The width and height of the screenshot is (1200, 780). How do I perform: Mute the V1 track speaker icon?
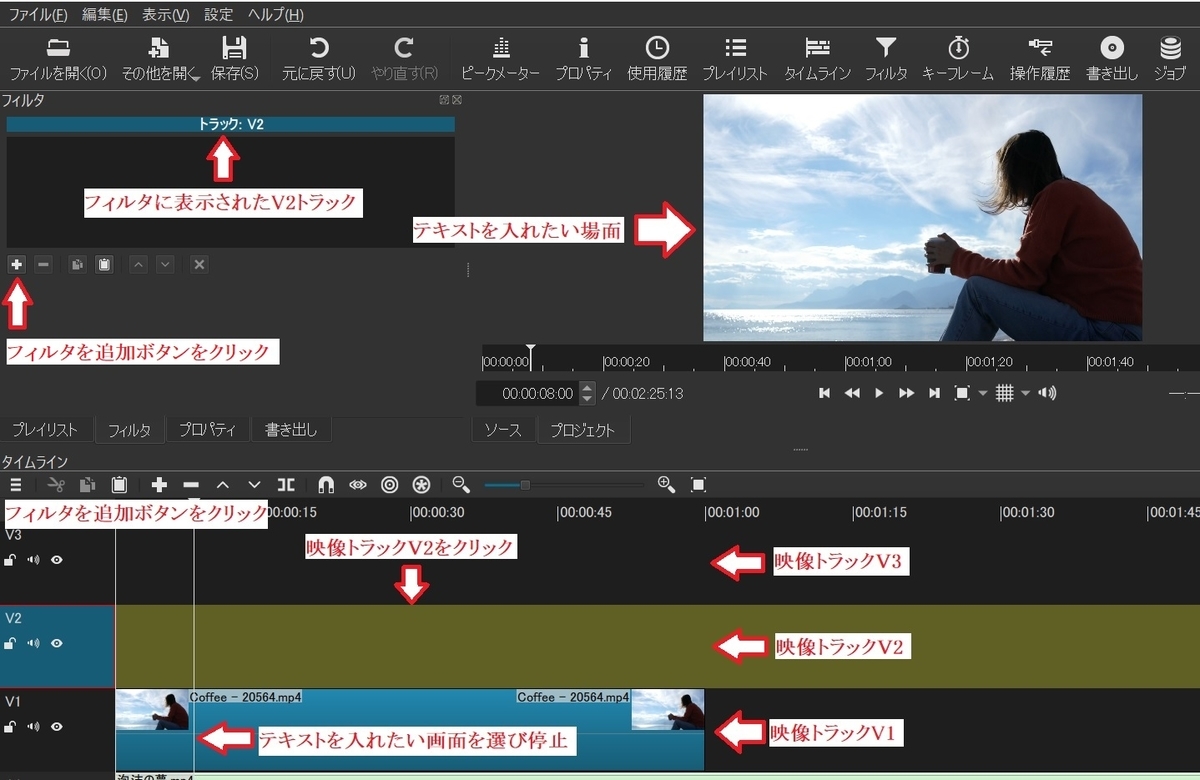click(x=33, y=727)
